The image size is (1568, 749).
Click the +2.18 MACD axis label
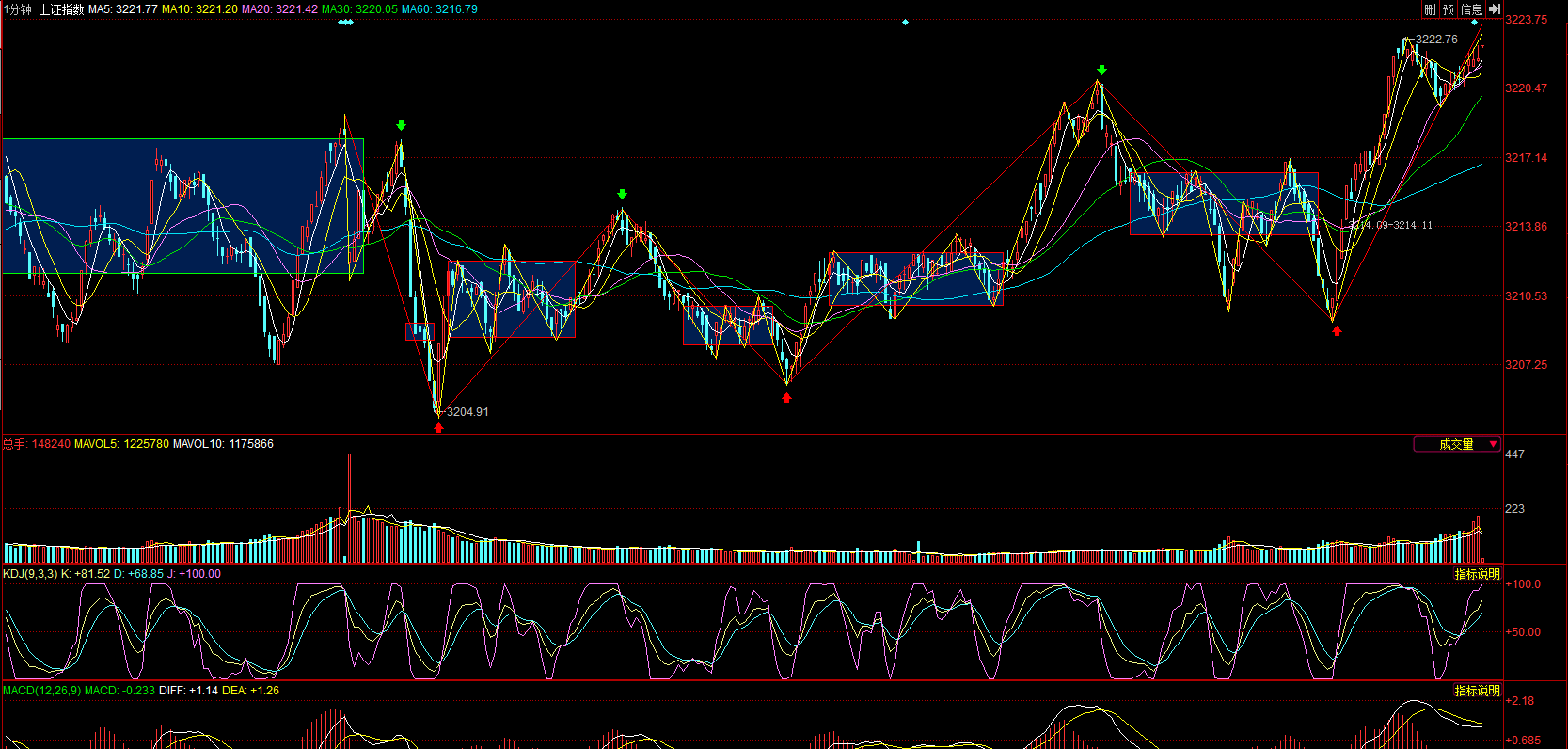click(1521, 701)
